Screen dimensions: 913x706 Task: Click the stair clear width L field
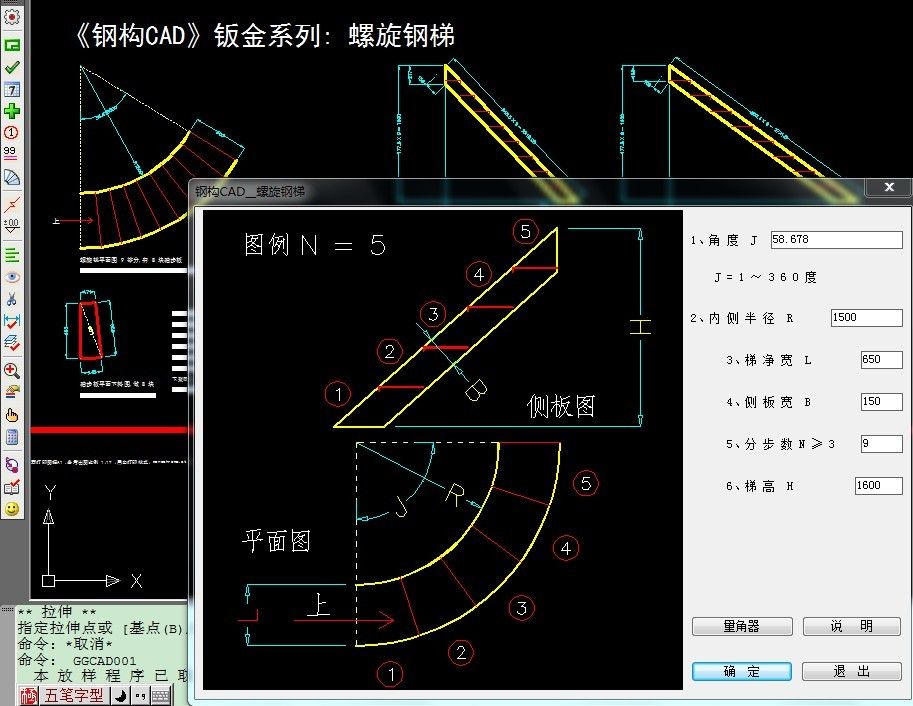click(x=882, y=359)
